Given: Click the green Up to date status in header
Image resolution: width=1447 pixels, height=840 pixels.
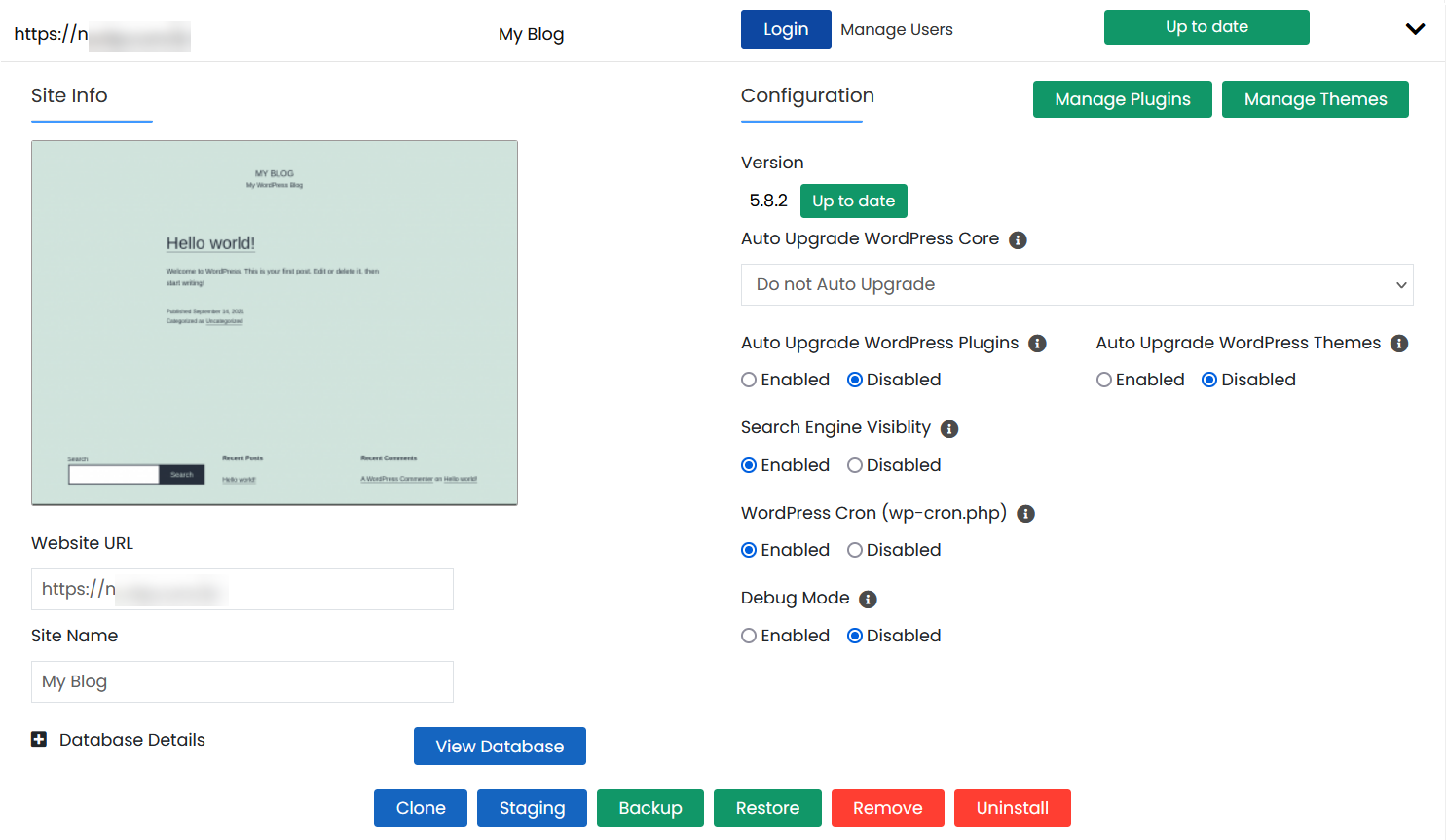Looking at the screenshot, I should [1206, 27].
